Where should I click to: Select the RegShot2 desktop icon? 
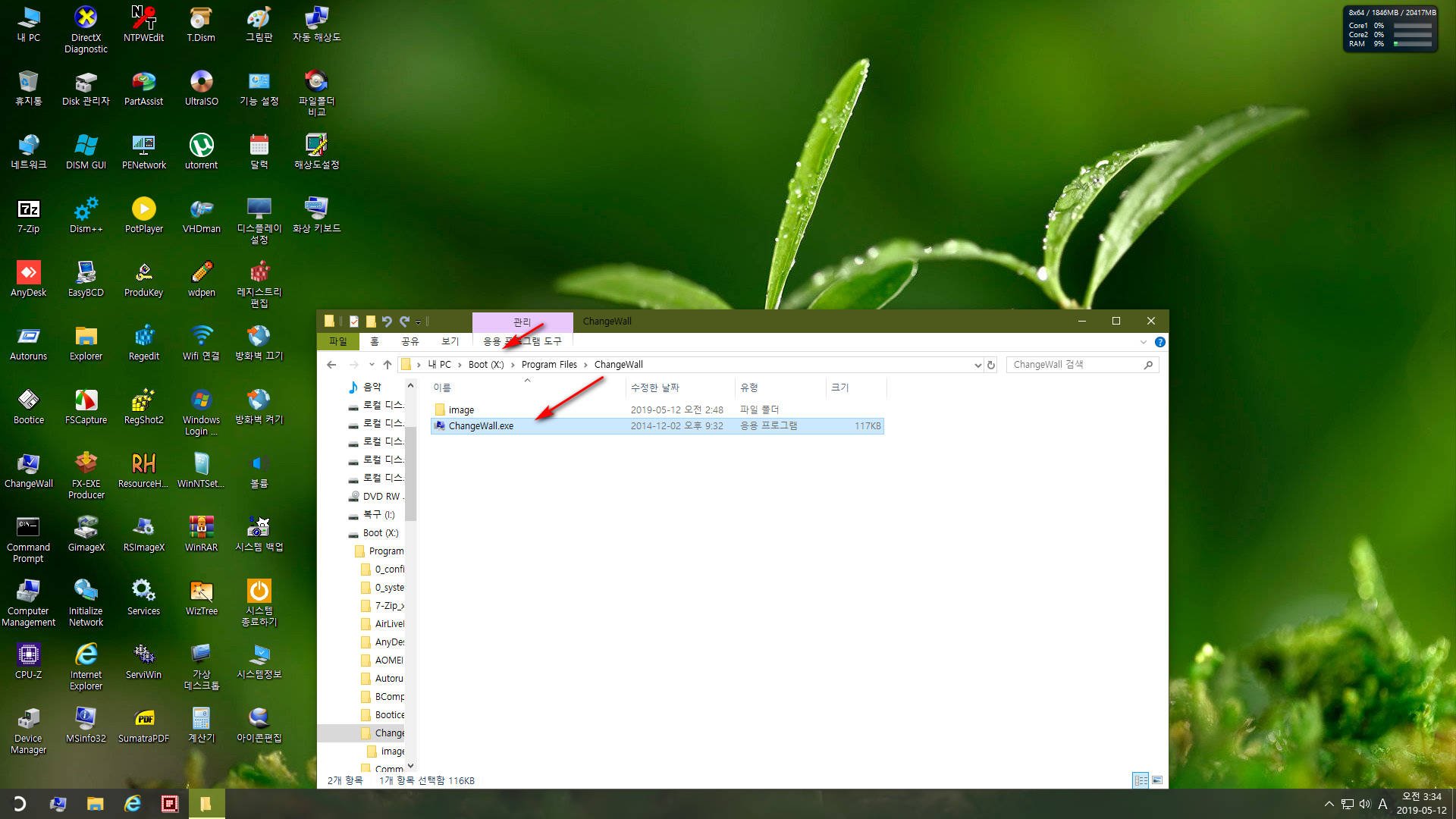click(143, 406)
